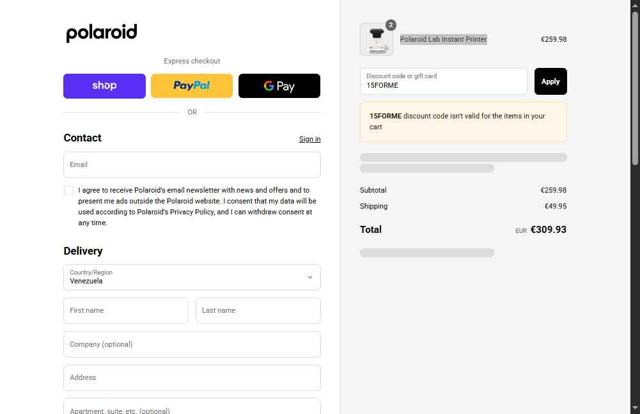Tick the newsletter consent checkbox
The height and width of the screenshot is (414, 640).
69,190
